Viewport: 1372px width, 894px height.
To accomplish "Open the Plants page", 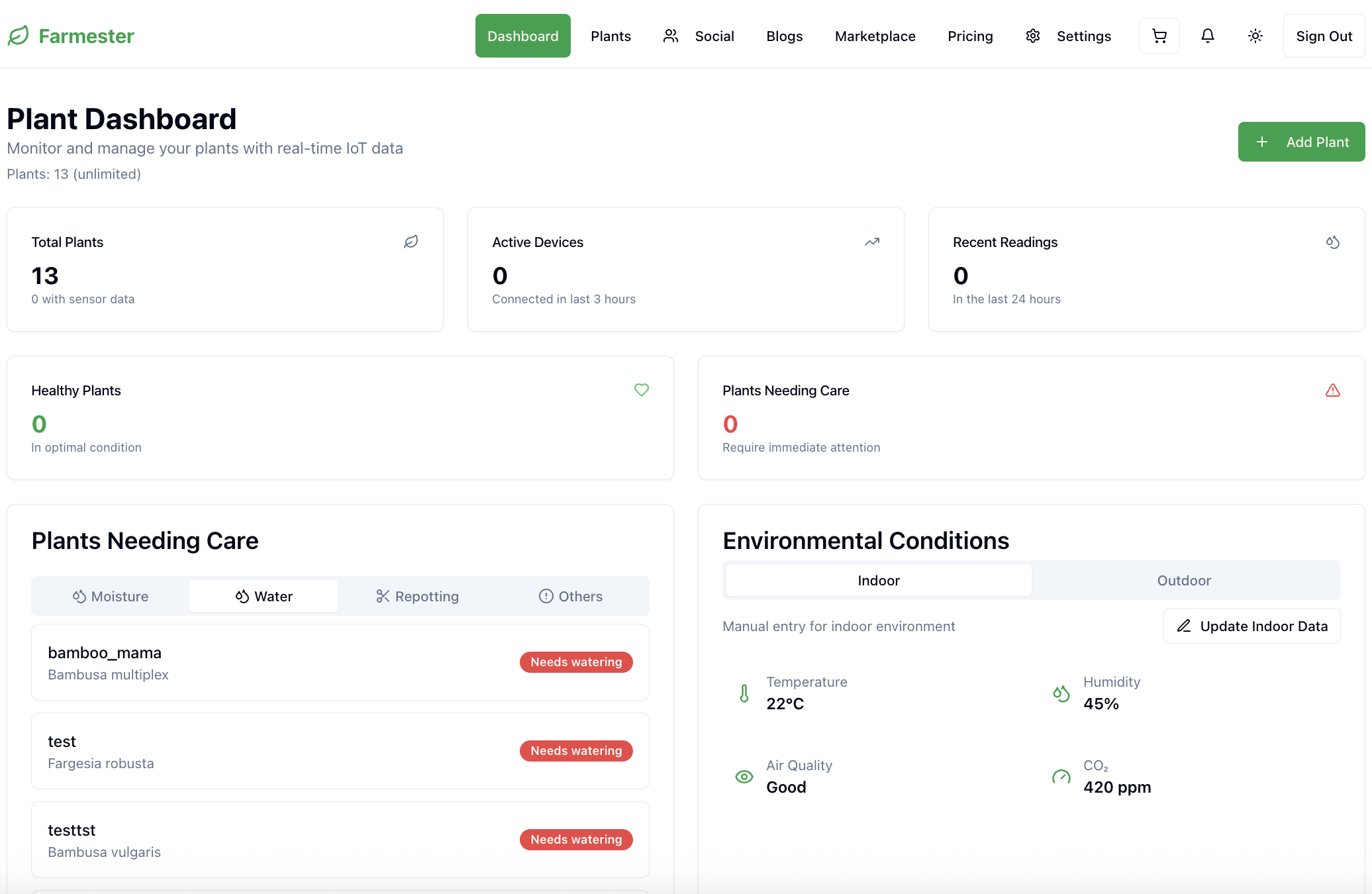I will tap(611, 36).
